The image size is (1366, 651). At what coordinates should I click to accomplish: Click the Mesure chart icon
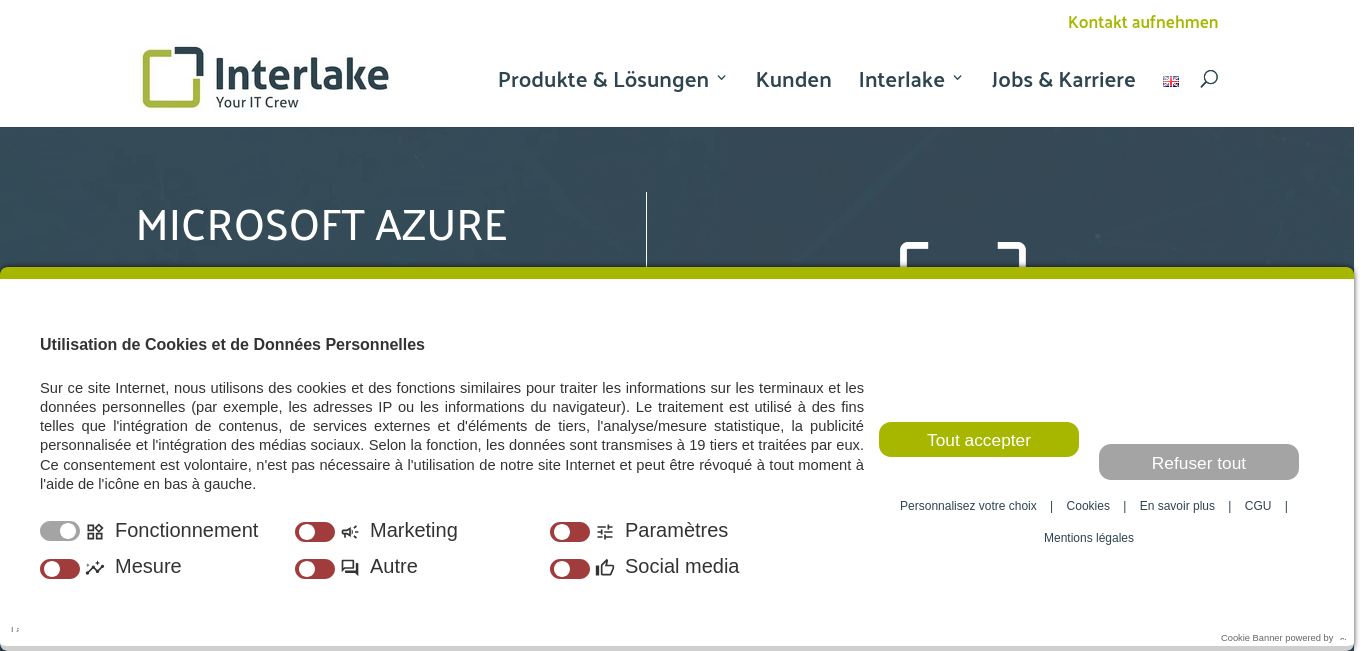point(95,568)
